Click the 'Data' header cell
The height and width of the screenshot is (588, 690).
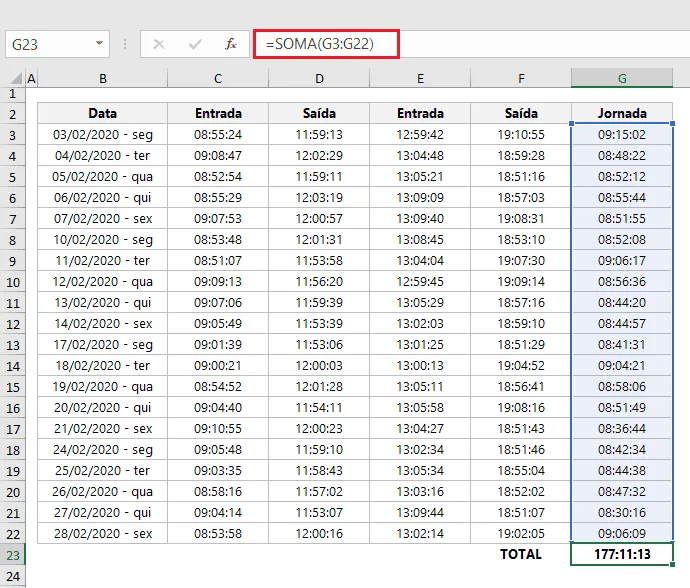tap(103, 113)
